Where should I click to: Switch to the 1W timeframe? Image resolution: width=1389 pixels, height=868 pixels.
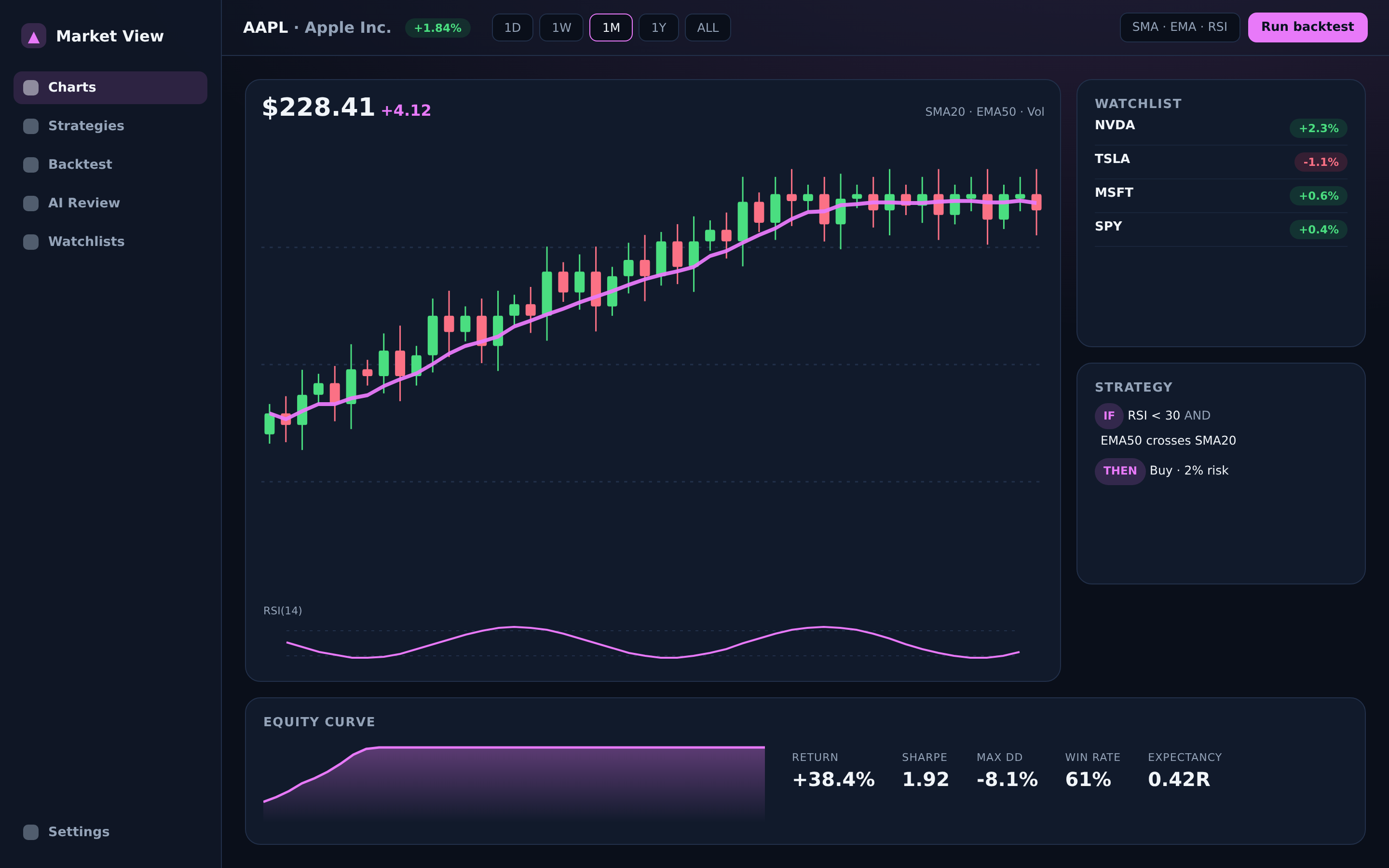pyautogui.click(x=561, y=27)
